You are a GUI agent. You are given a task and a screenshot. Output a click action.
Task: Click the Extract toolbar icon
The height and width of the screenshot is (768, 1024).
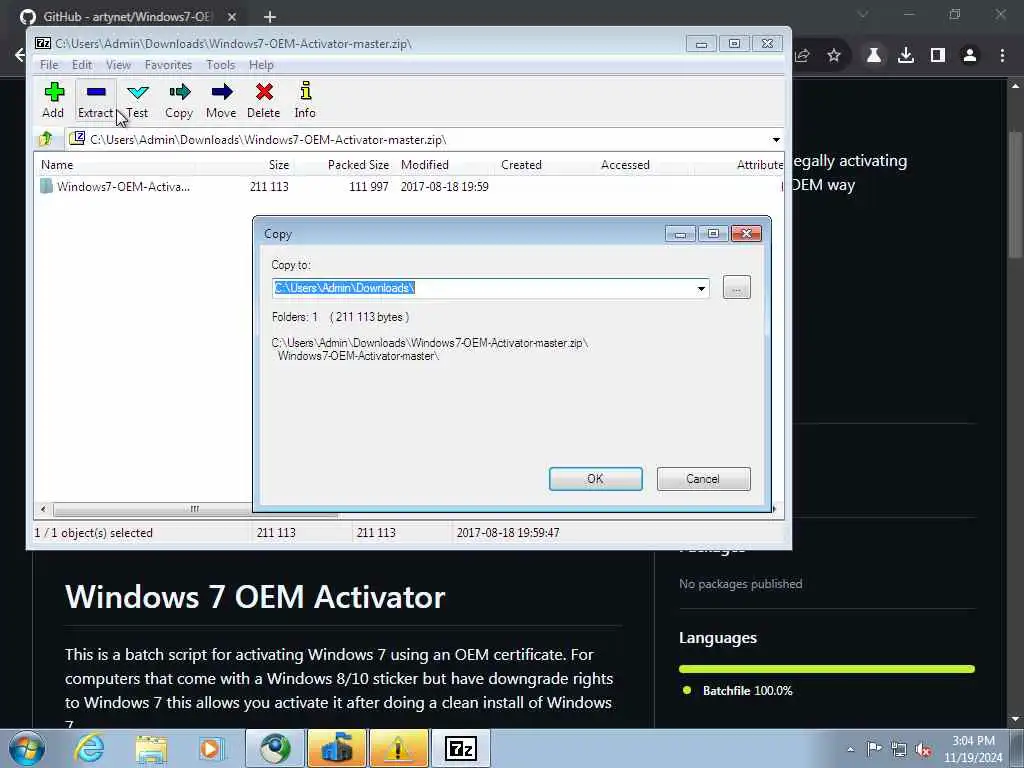[x=95, y=99]
